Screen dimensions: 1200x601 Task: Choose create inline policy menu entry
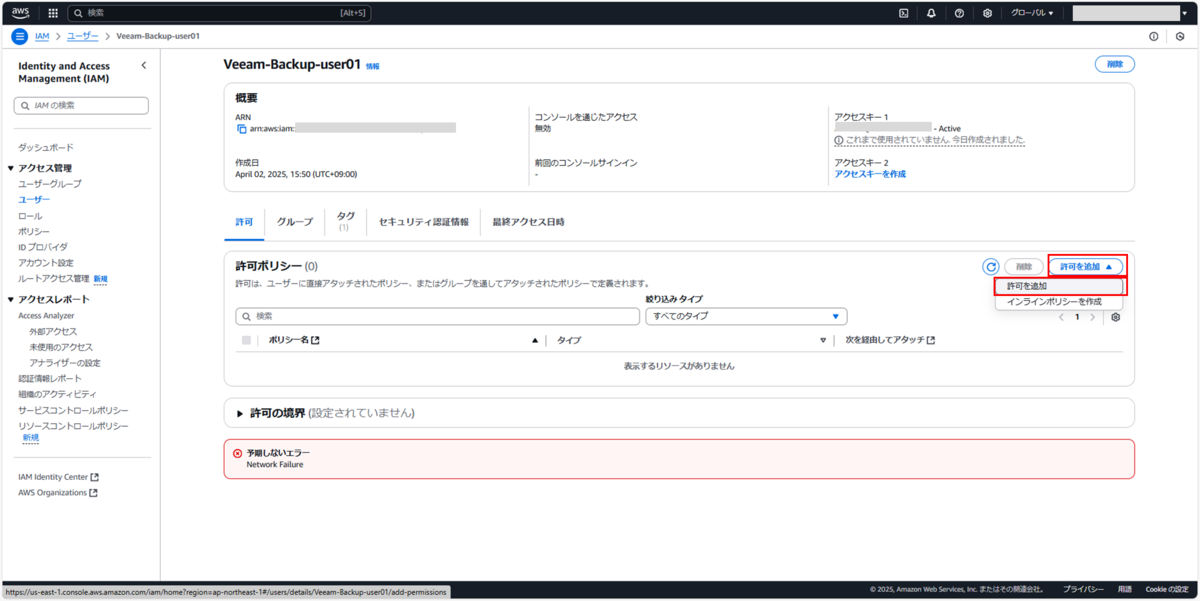pyautogui.click(x=1059, y=301)
